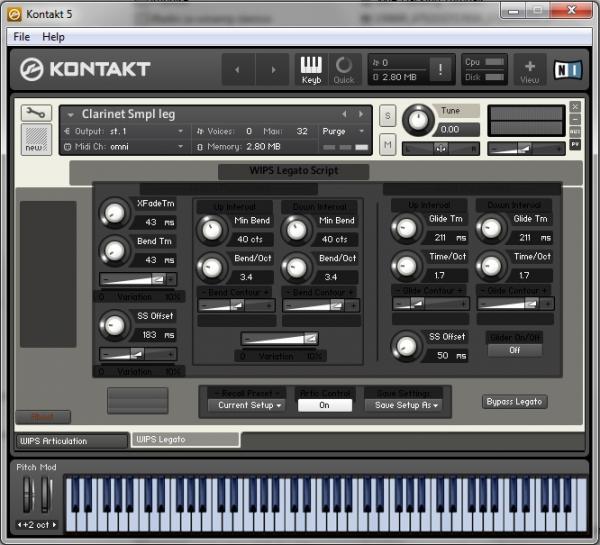Click the new instrument icon thumbnail
Screen dimensions: 600x545
36,139
